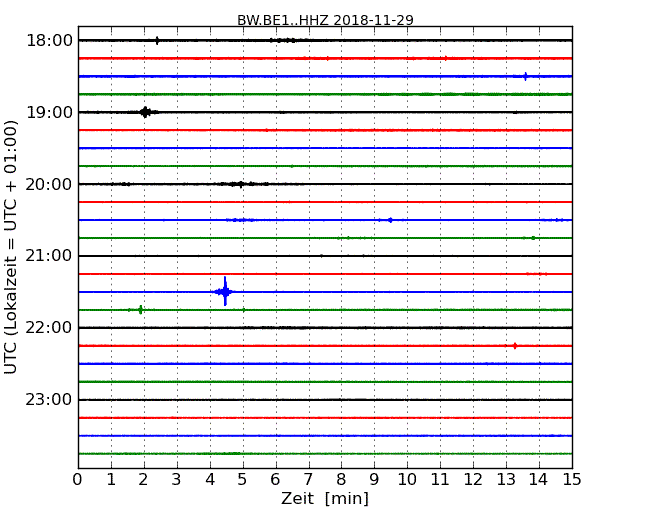650x520 pixels.
Task: Click the plot title BW.BE1..HHZ 2018-11-29
Action: click(x=325, y=20)
